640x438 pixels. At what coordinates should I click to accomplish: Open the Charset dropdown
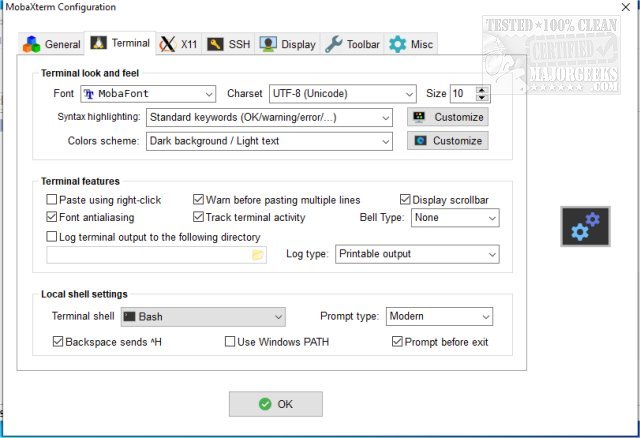[x=343, y=94]
